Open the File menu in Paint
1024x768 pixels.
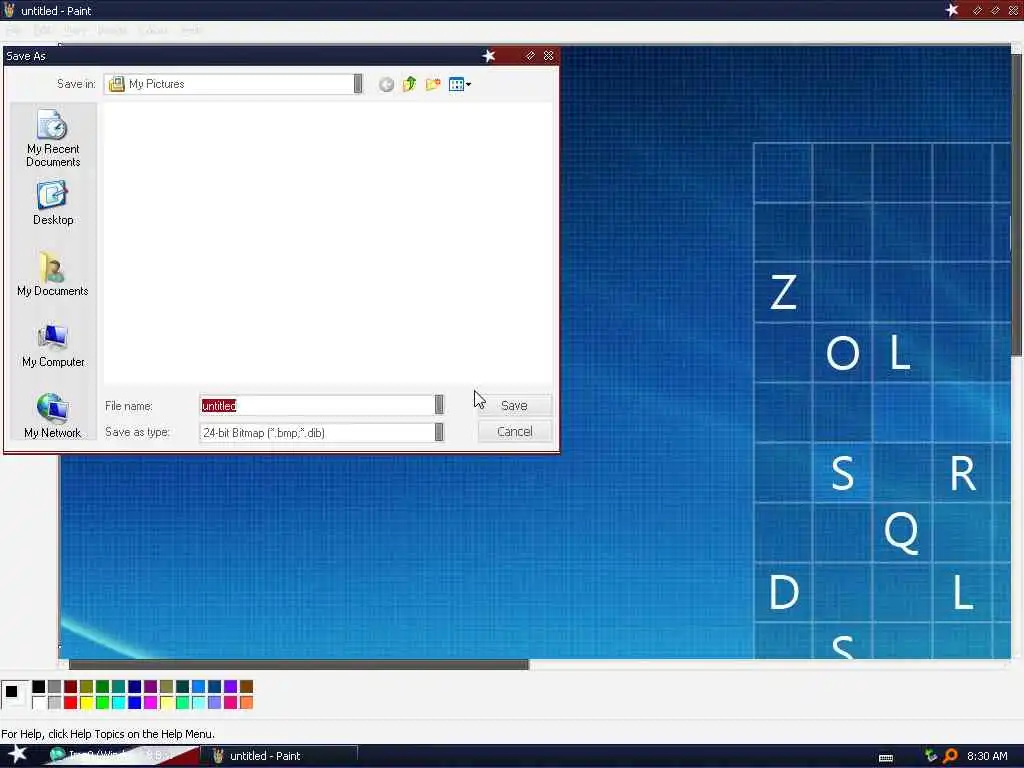coord(13,31)
